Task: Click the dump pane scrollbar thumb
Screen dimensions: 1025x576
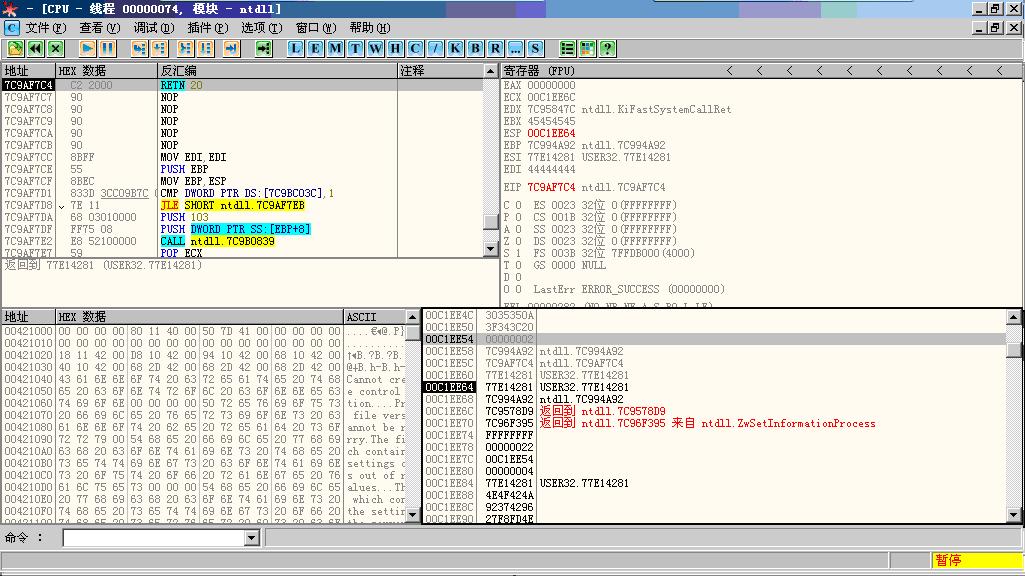Action: pos(412,333)
